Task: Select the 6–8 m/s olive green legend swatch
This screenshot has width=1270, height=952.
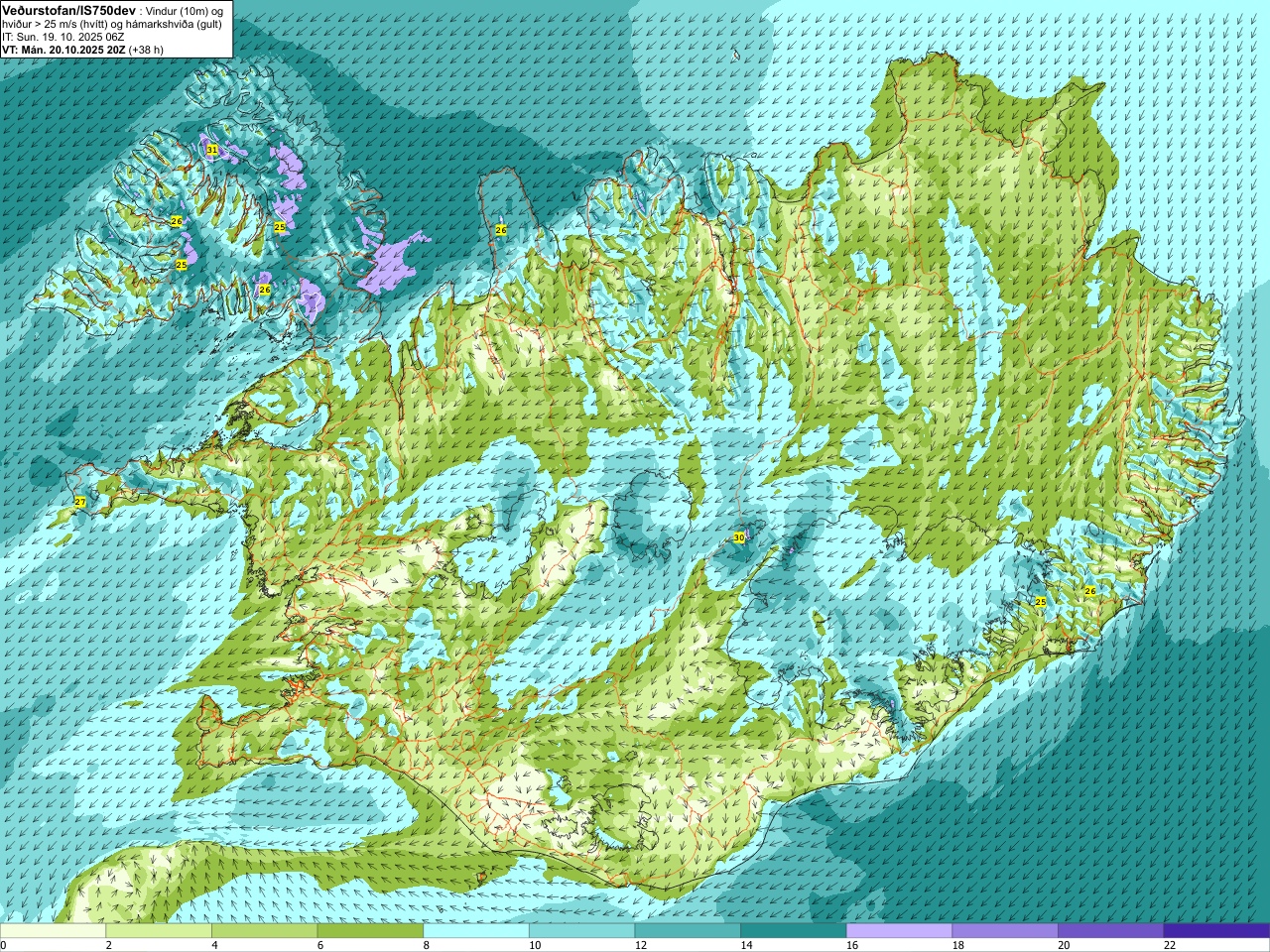Action: tap(370, 931)
